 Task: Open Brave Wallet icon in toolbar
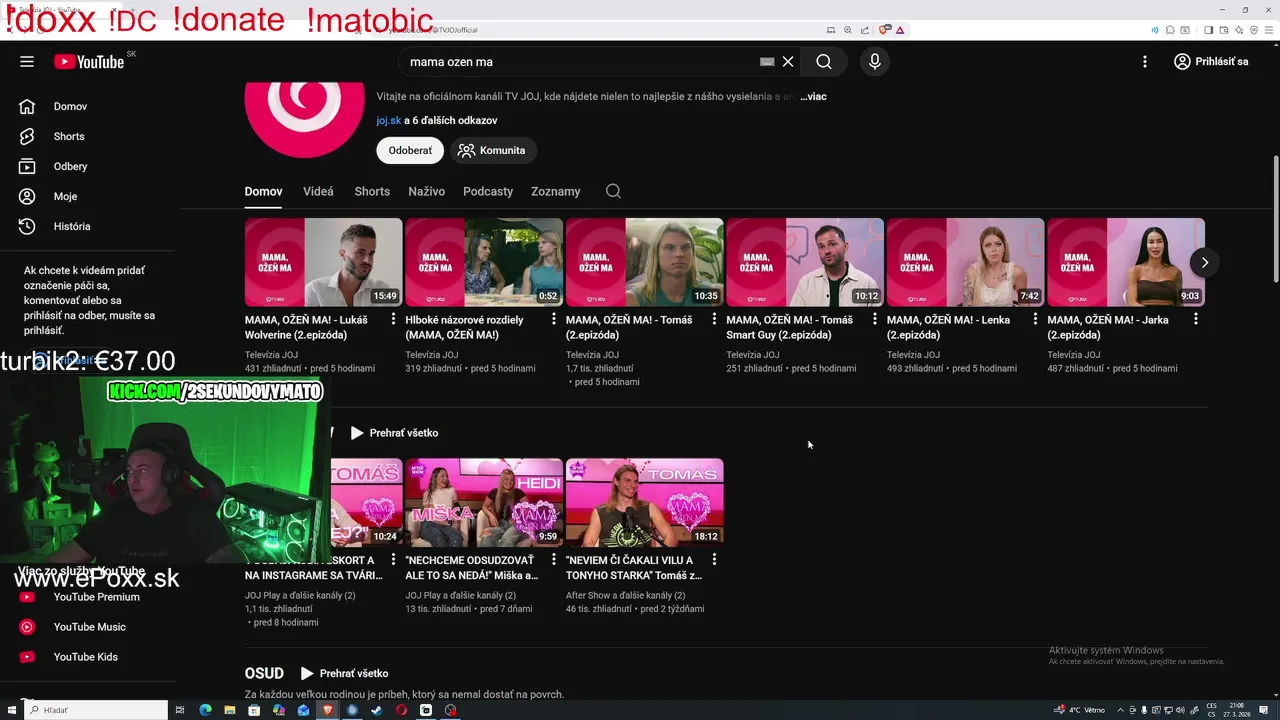point(1224,30)
